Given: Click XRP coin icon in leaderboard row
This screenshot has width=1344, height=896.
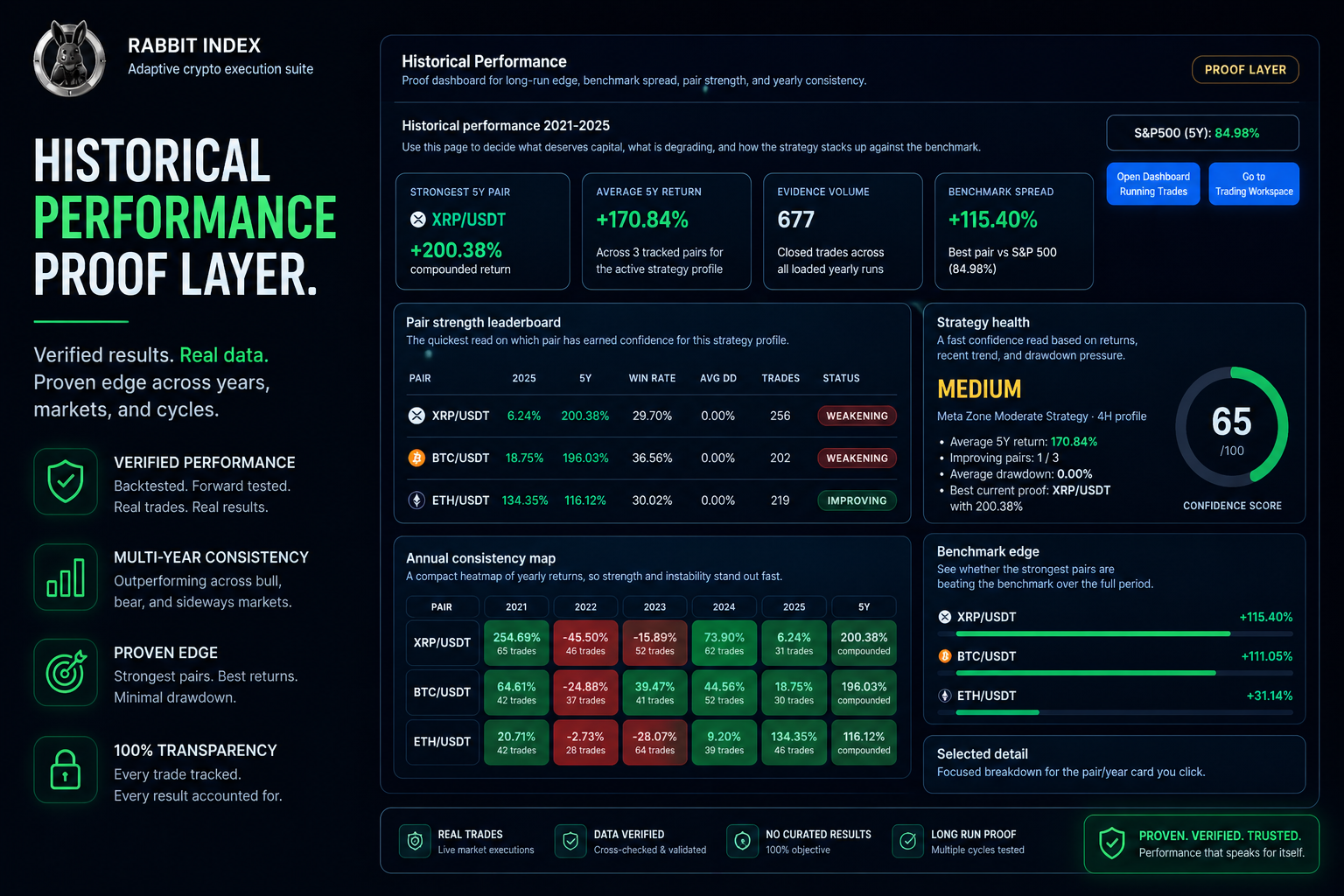Looking at the screenshot, I should tap(416, 416).
